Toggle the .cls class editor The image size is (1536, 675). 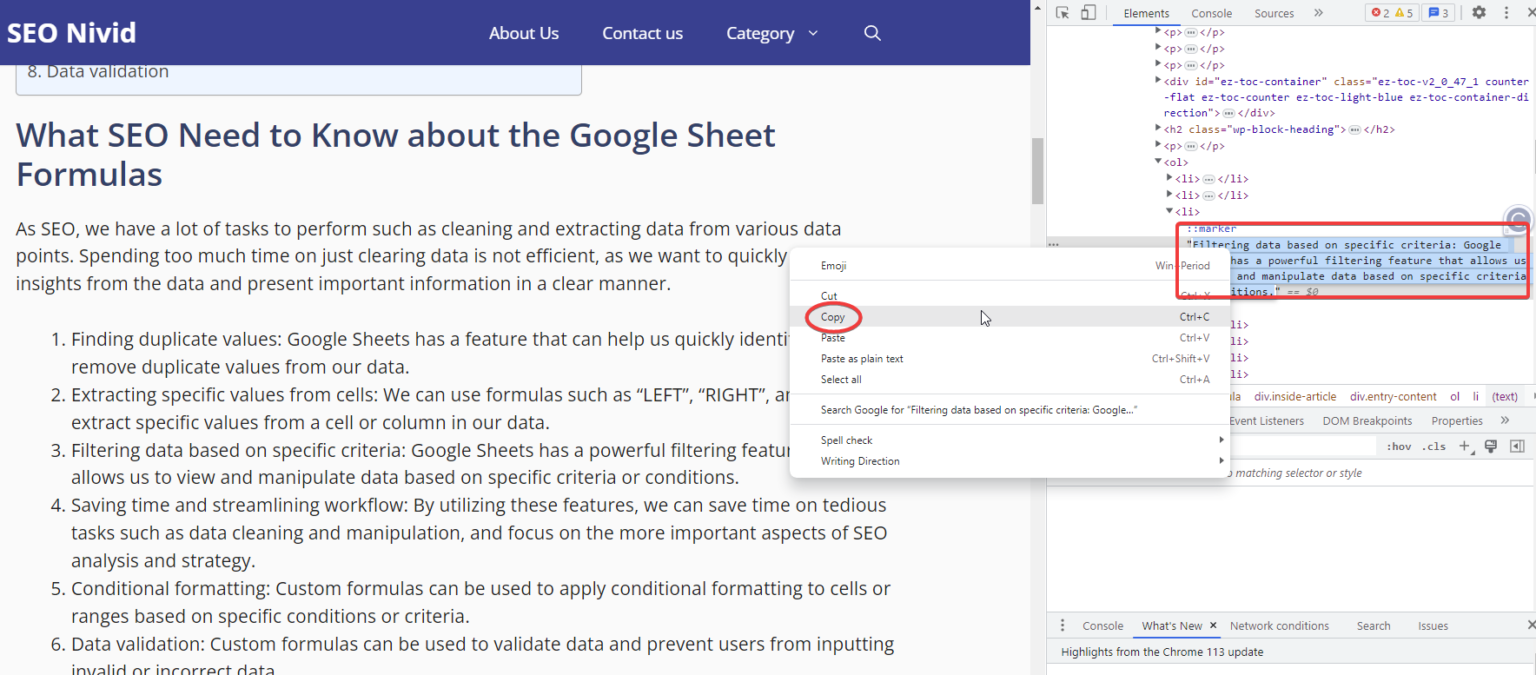(x=1434, y=446)
